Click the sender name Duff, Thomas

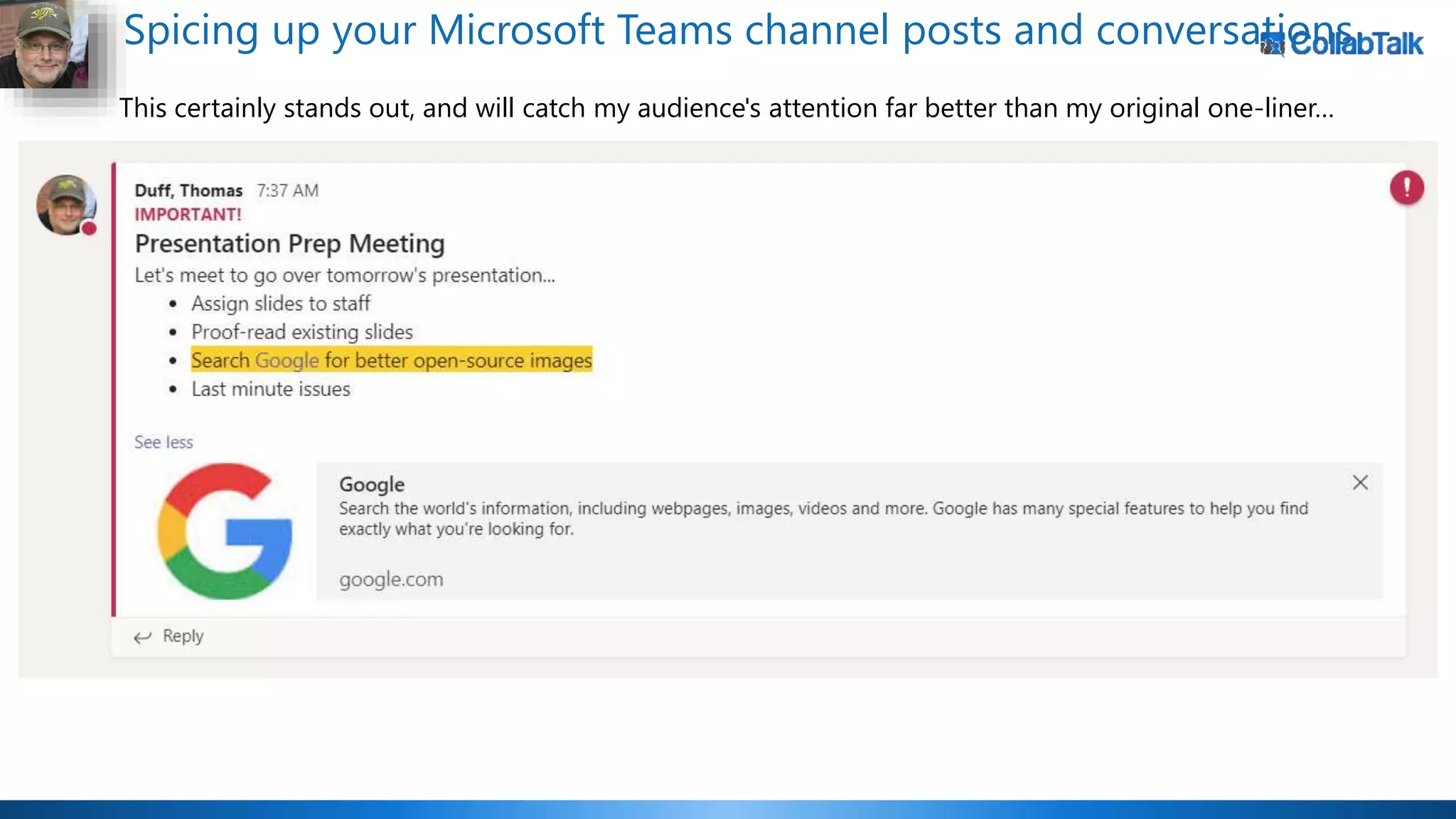[188, 191]
